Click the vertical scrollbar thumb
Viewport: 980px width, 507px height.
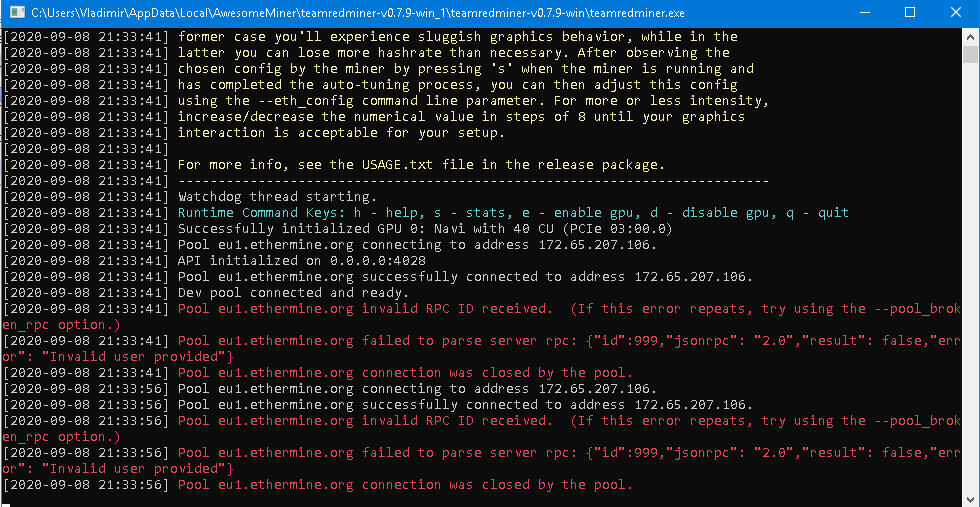(x=970, y=54)
